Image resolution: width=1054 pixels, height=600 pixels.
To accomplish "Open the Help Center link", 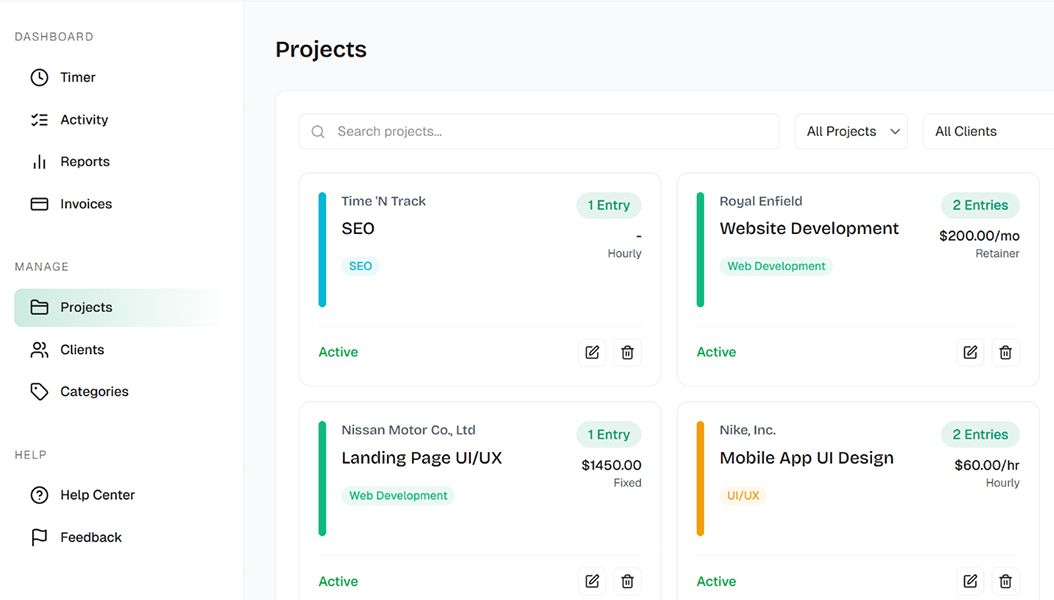I will [x=96, y=495].
